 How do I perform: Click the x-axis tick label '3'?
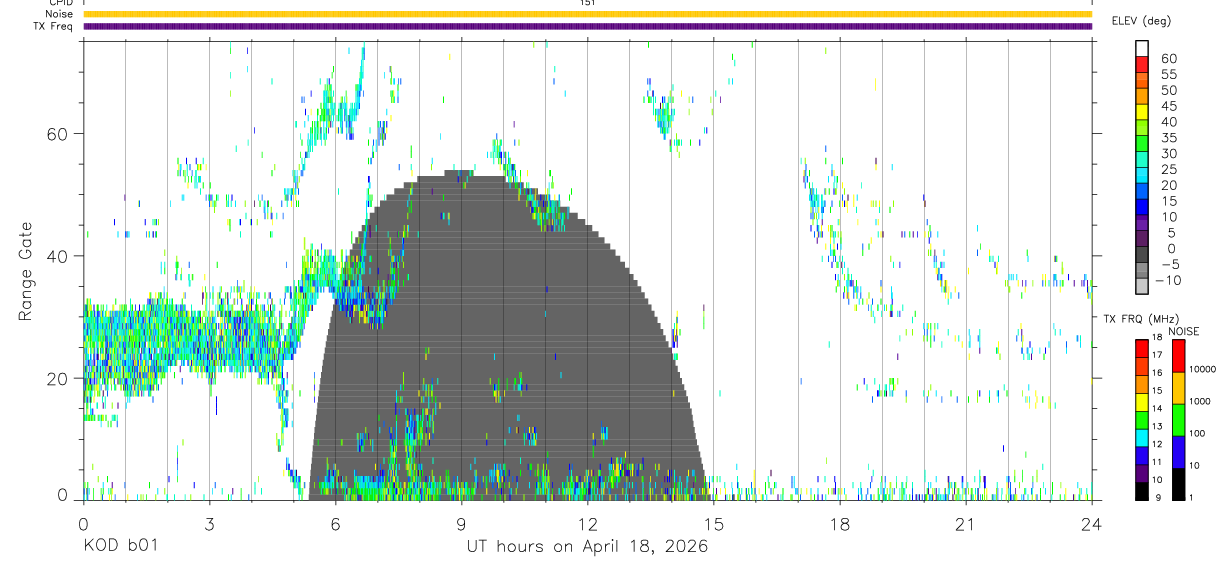pos(209,523)
